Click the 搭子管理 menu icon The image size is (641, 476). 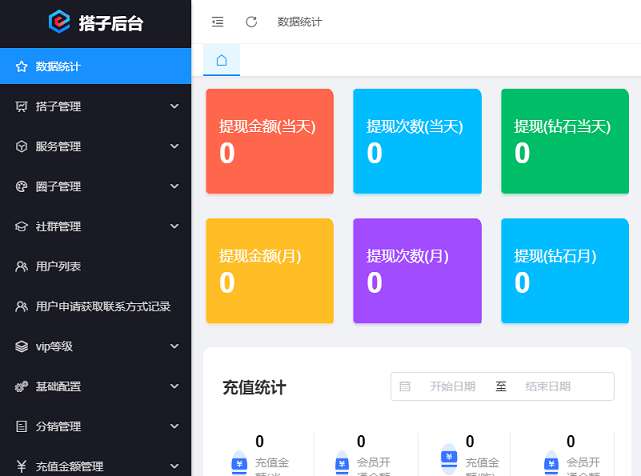pyautogui.click(x=21, y=106)
